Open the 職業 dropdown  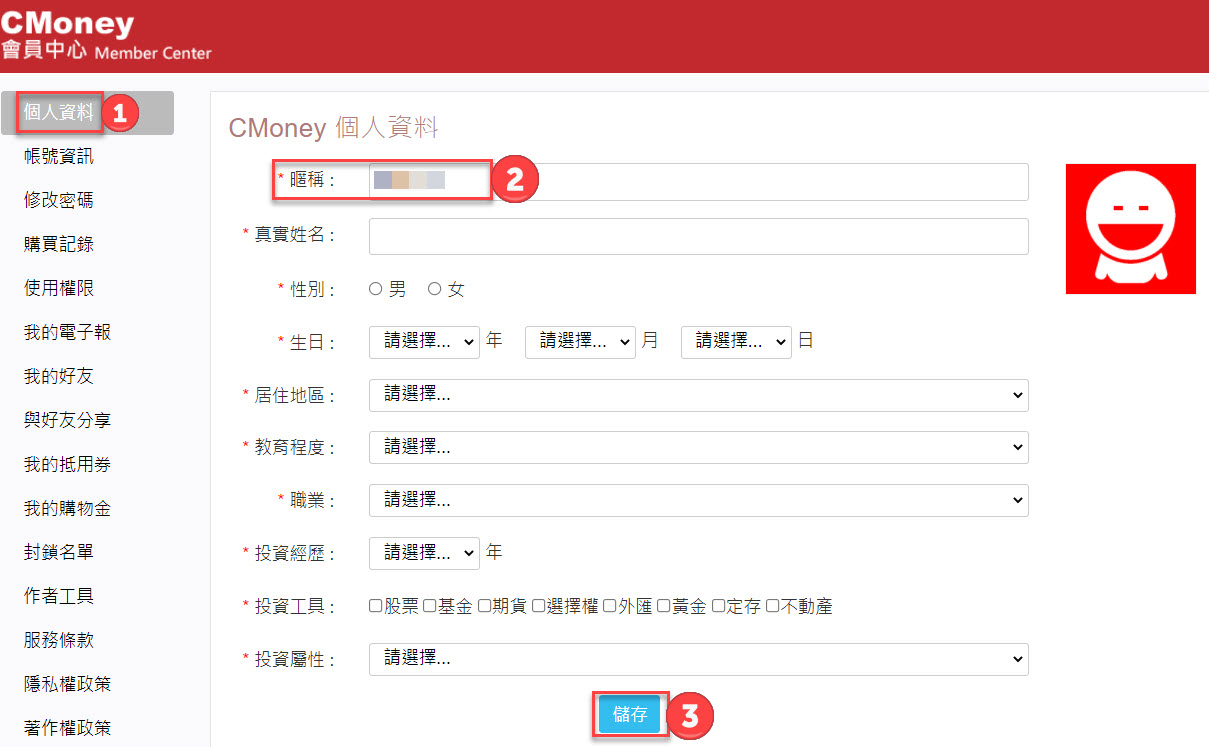click(698, 500)
